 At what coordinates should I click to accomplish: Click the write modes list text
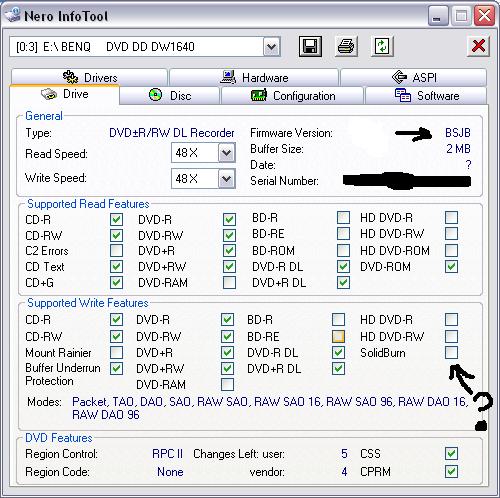coord(270,408)
